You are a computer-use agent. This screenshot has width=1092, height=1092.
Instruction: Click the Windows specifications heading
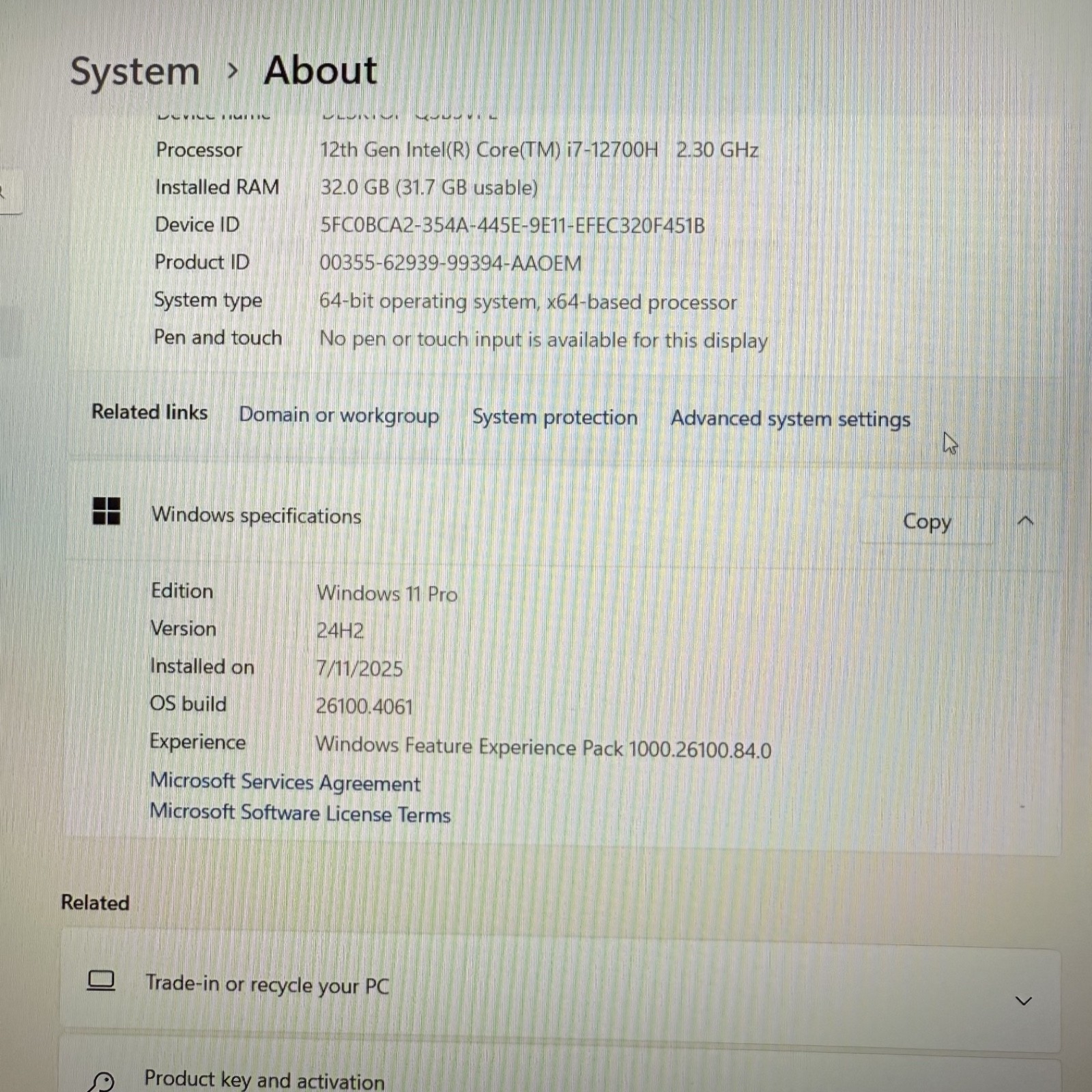click(257, 515)
